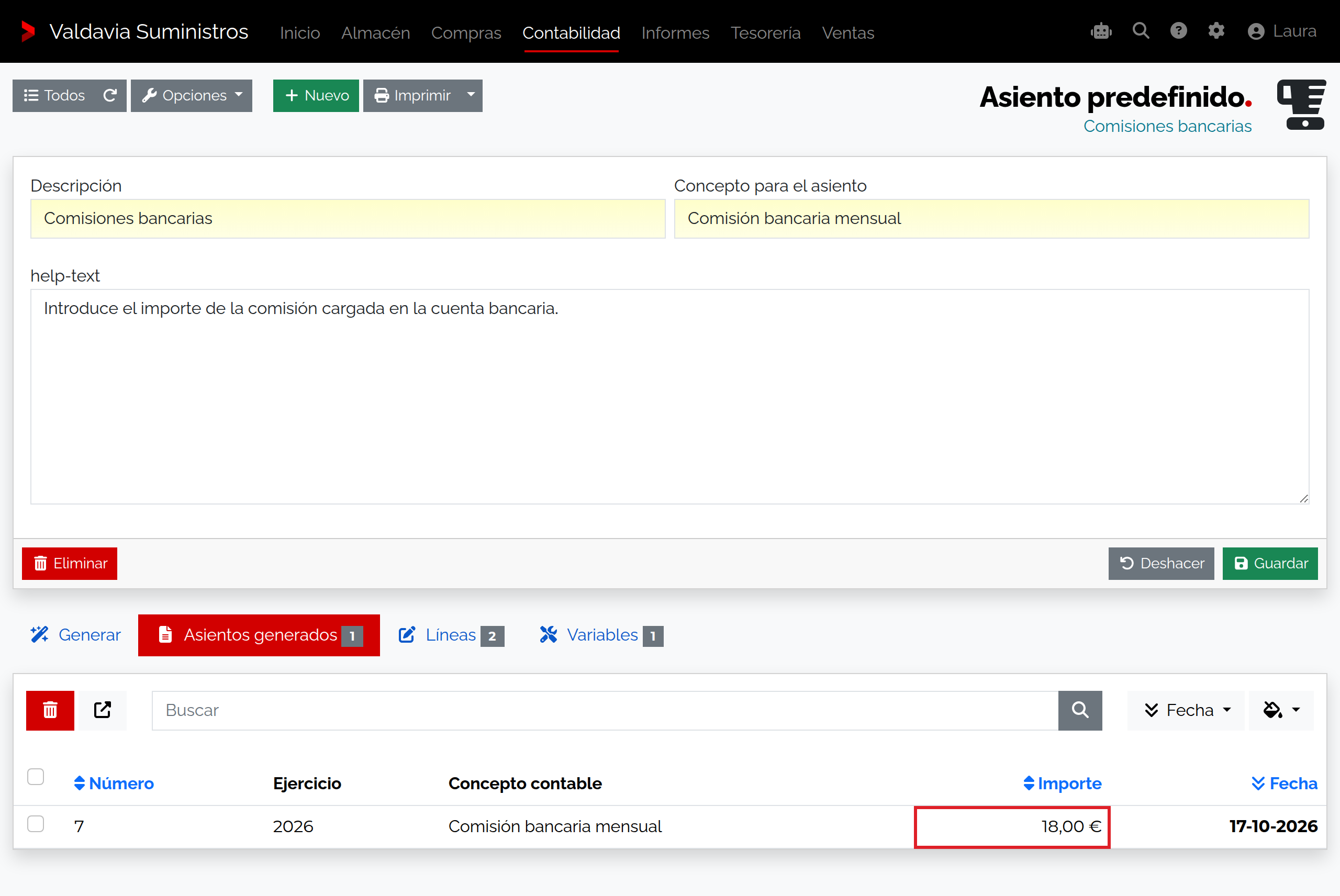This screenshot has width=1340, height=896.
Task: Run the search with the magnifier button
Action: tap(1080, 710)
